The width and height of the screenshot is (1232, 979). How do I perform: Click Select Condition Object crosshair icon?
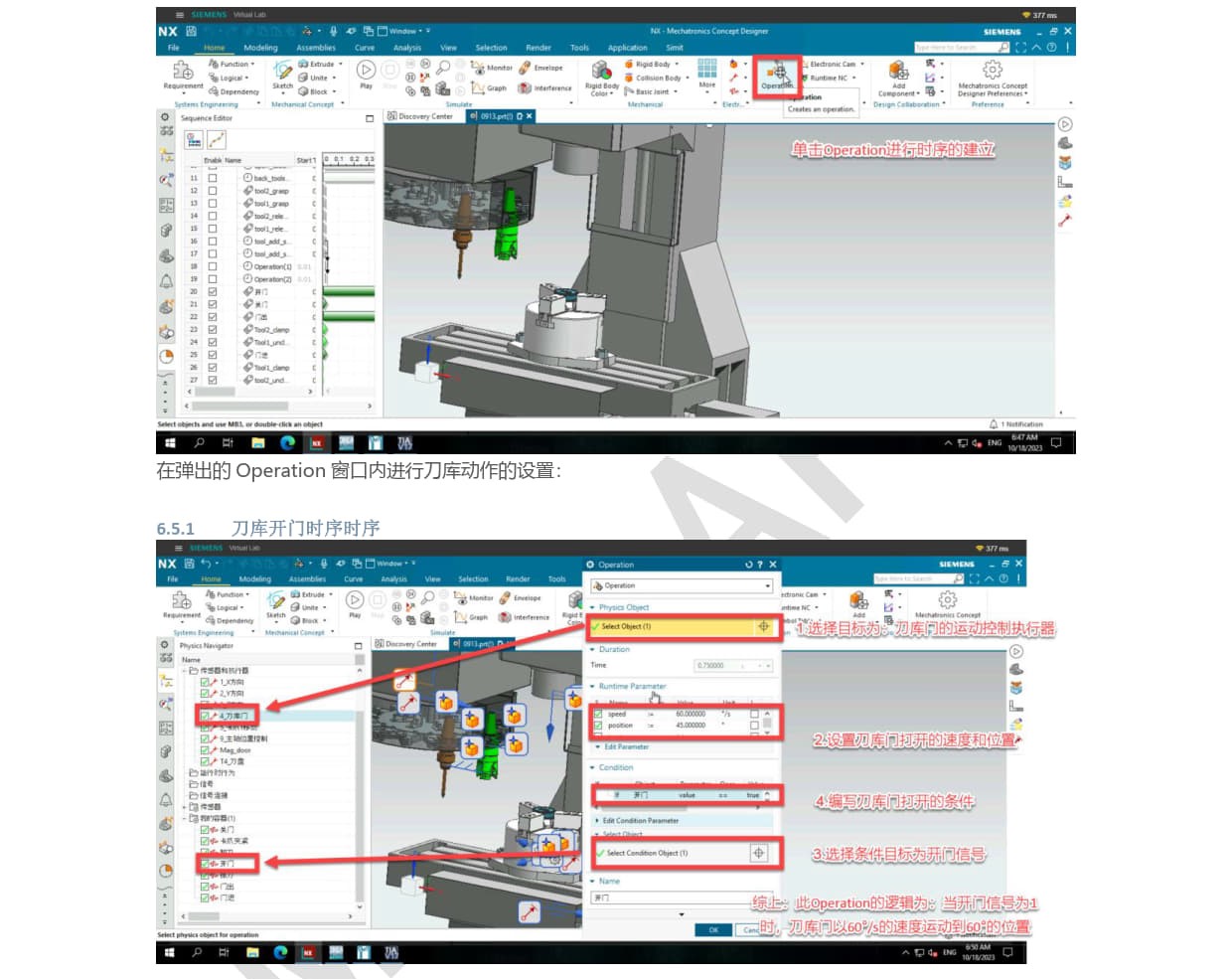(x=759, y=853)
